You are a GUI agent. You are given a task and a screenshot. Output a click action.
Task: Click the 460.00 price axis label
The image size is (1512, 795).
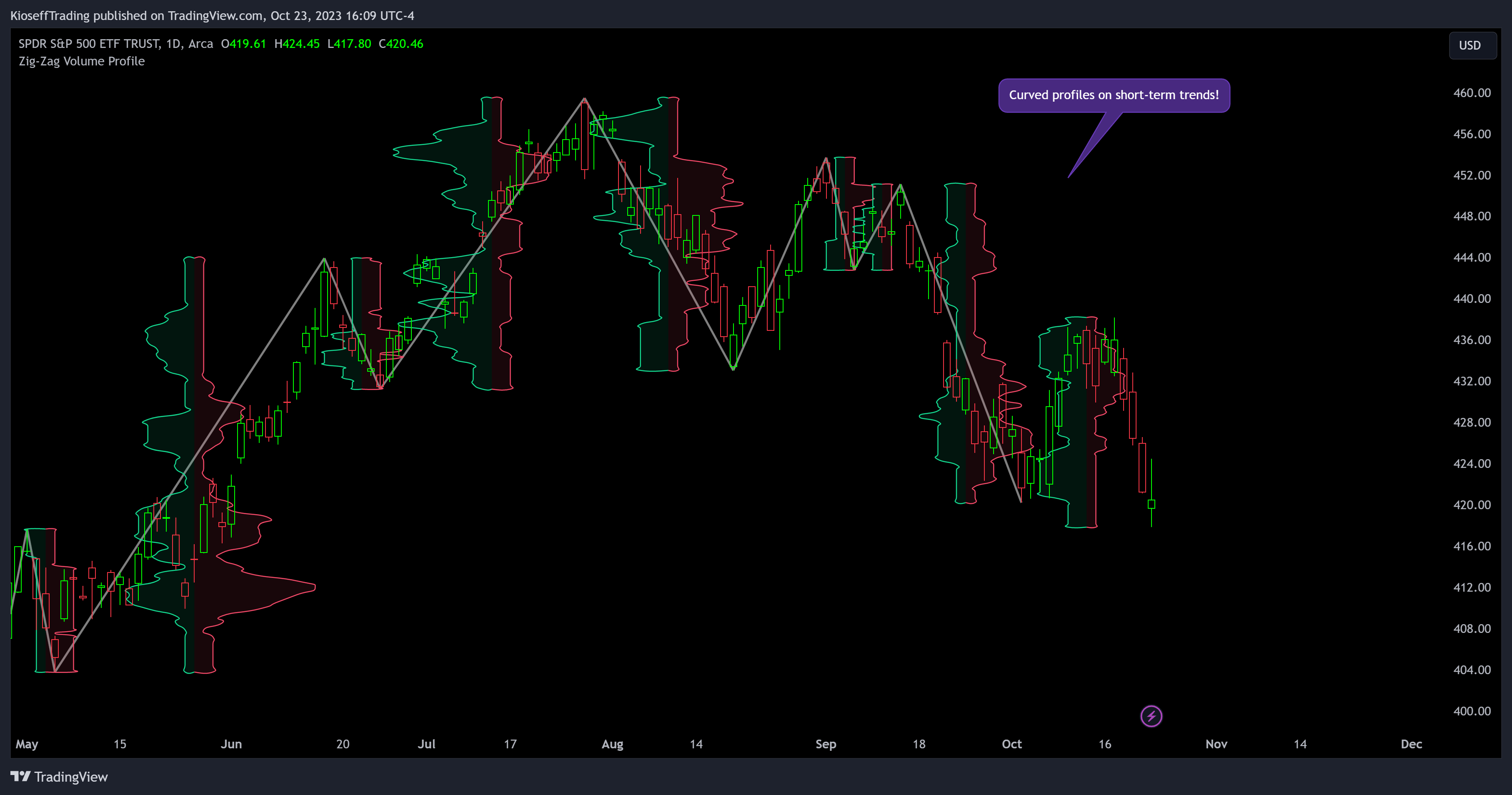pyautogui.click(x=1472, y=92)
